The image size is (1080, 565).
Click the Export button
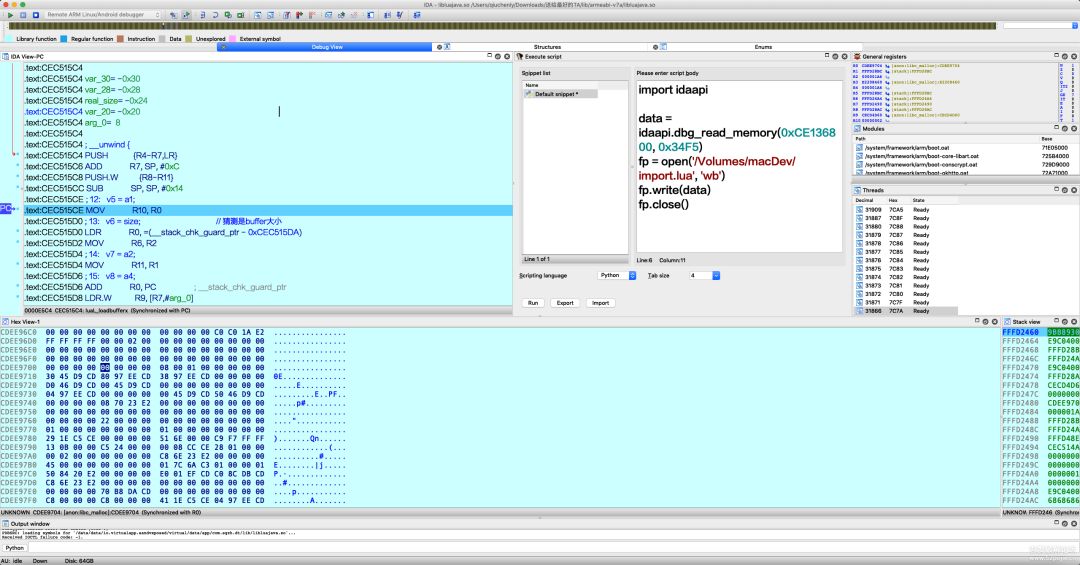point(565,302)
